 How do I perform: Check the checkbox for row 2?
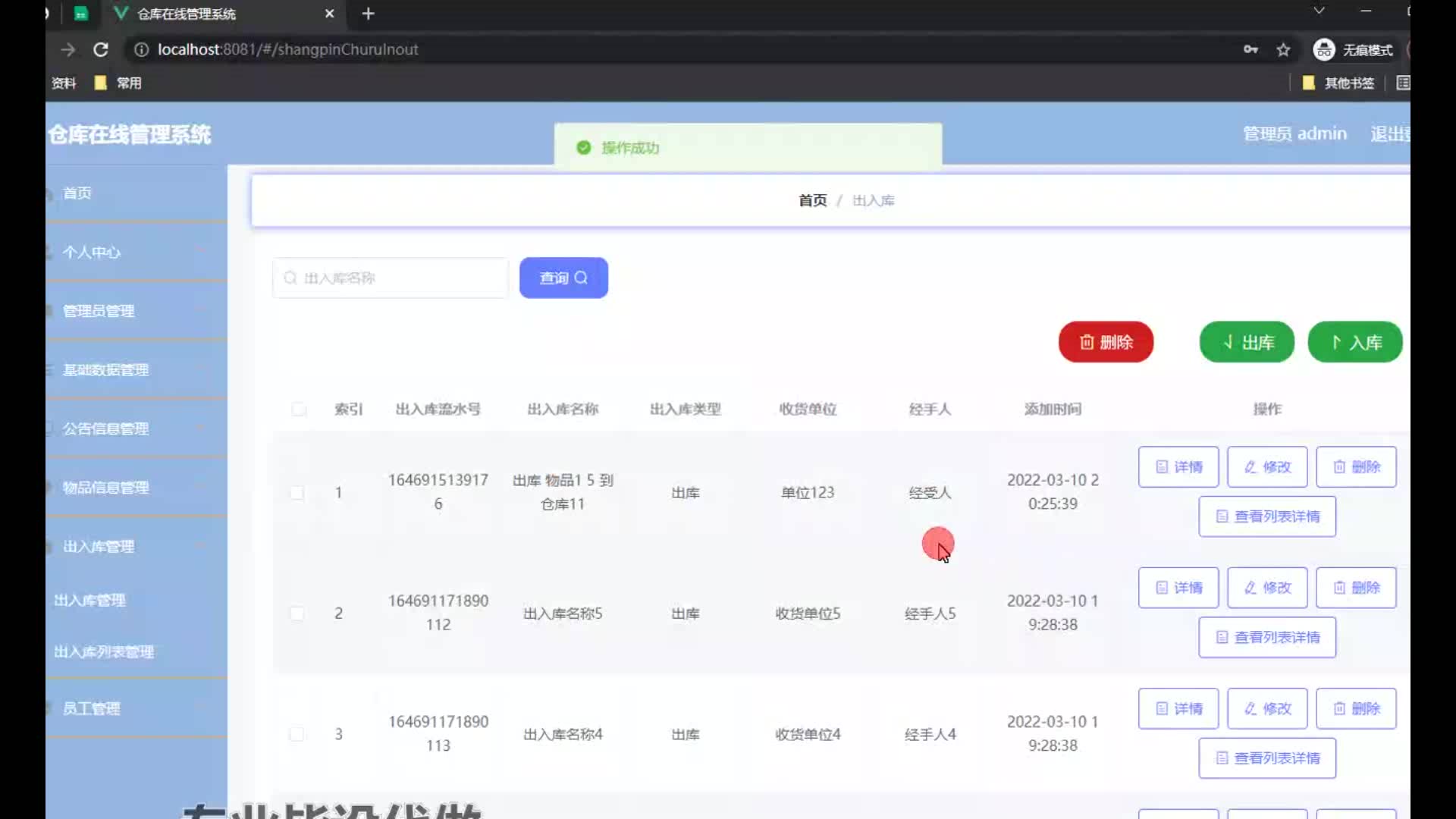tap(297, 613)
